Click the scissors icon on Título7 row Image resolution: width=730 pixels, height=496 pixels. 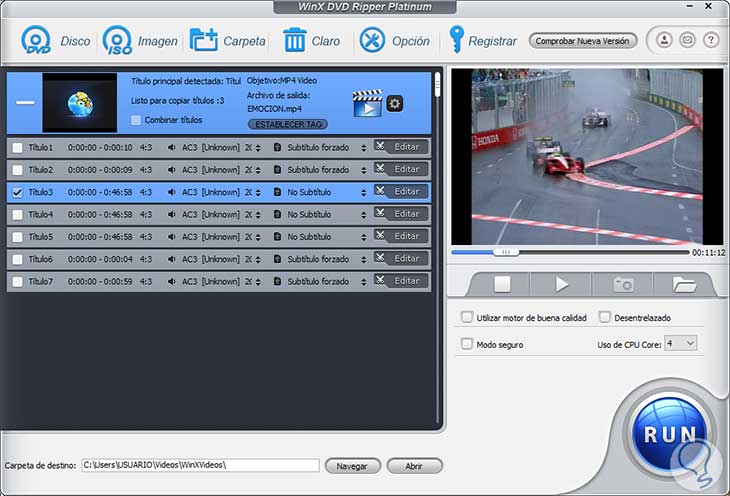[380, 280]
